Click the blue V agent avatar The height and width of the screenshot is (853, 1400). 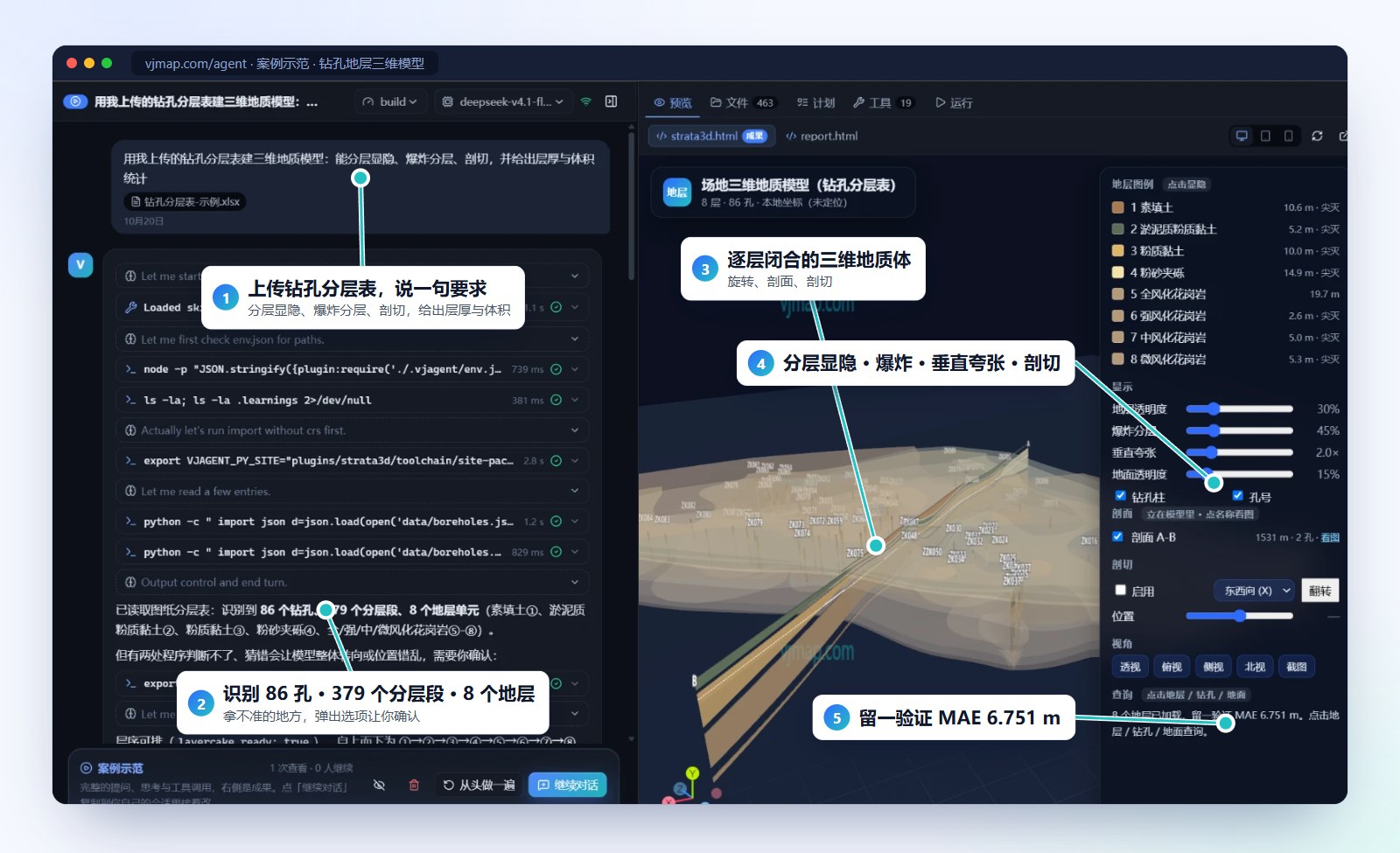[80, 264]
